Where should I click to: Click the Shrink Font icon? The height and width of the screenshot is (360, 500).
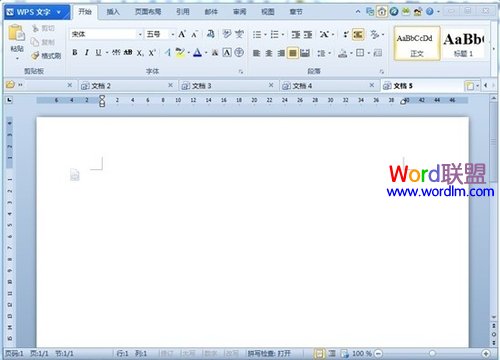click(195, 34)
